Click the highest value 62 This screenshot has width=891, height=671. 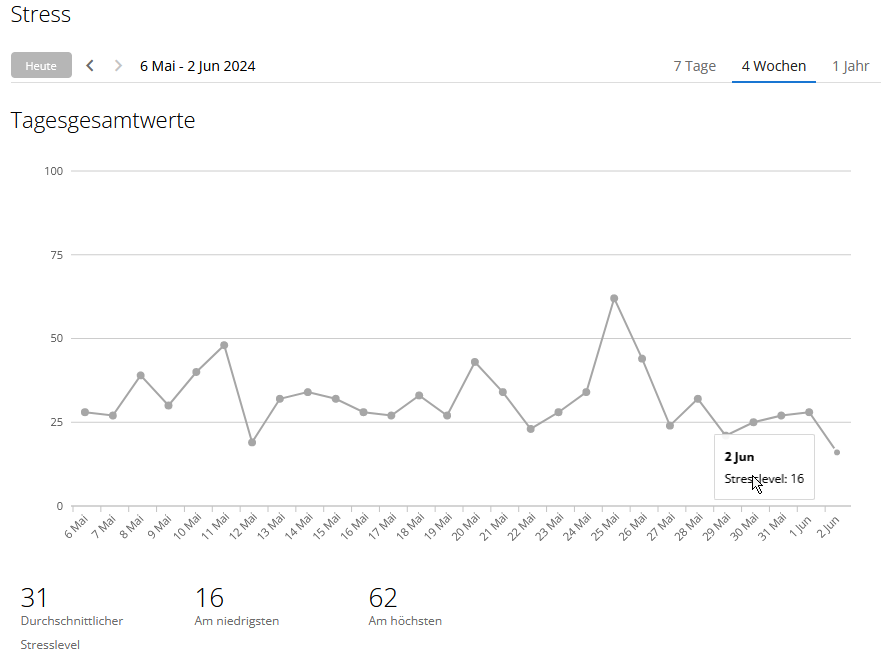(x=383, y=598)
